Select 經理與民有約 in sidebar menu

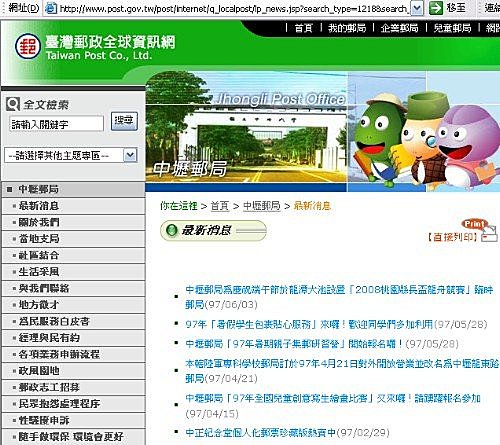pyautogui.click(x=73, y=338)
